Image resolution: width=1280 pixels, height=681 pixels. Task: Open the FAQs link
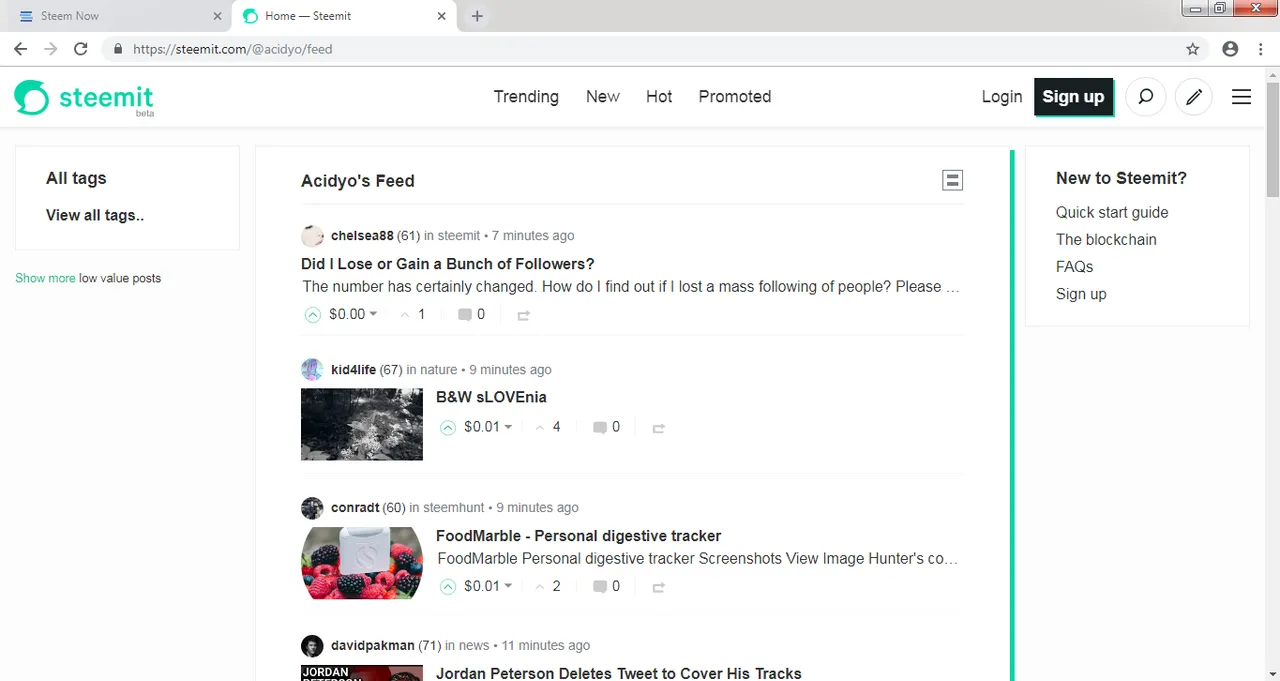(x=1075, y=267)
